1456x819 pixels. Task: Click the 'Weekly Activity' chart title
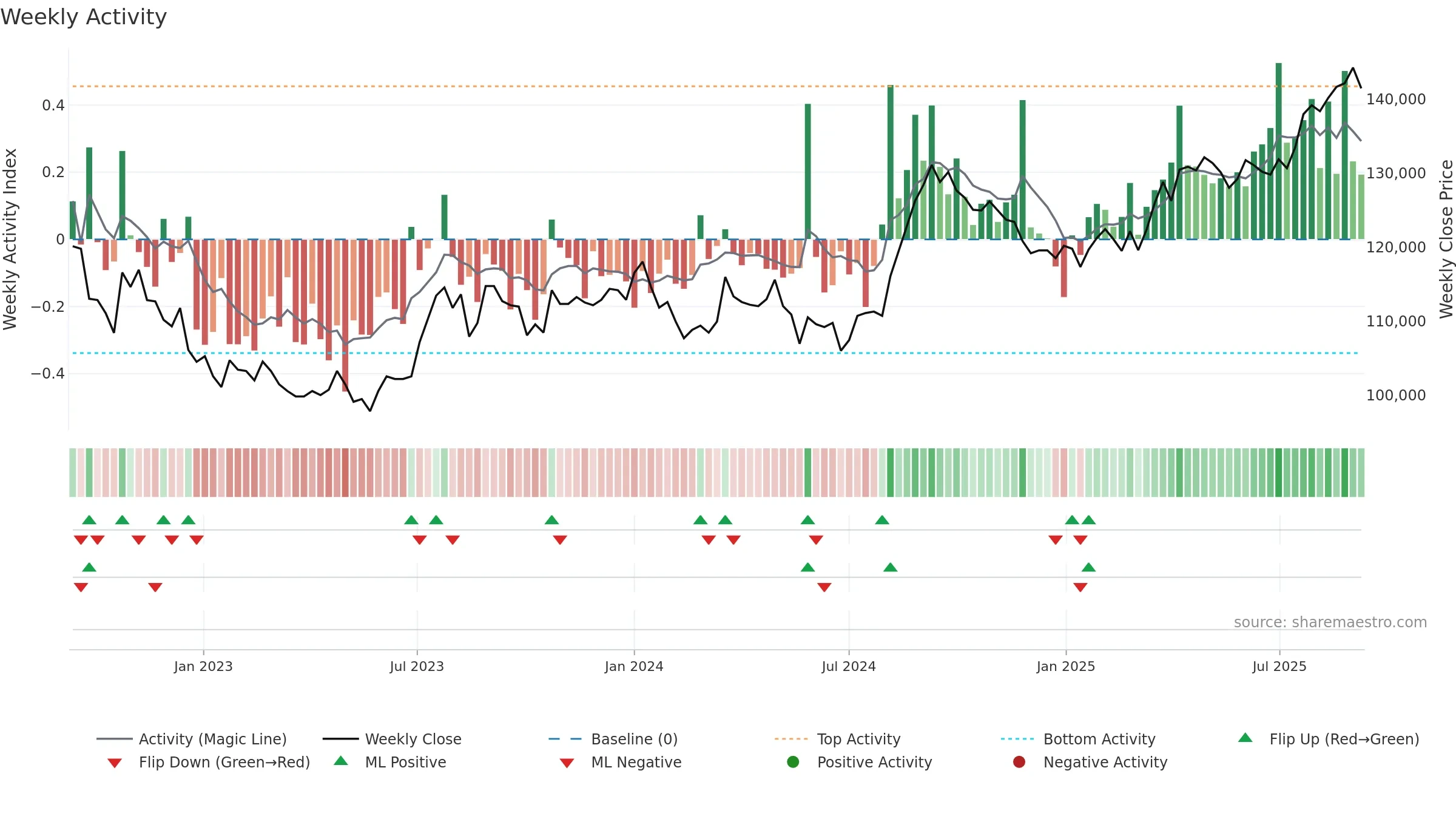(84, 17)
